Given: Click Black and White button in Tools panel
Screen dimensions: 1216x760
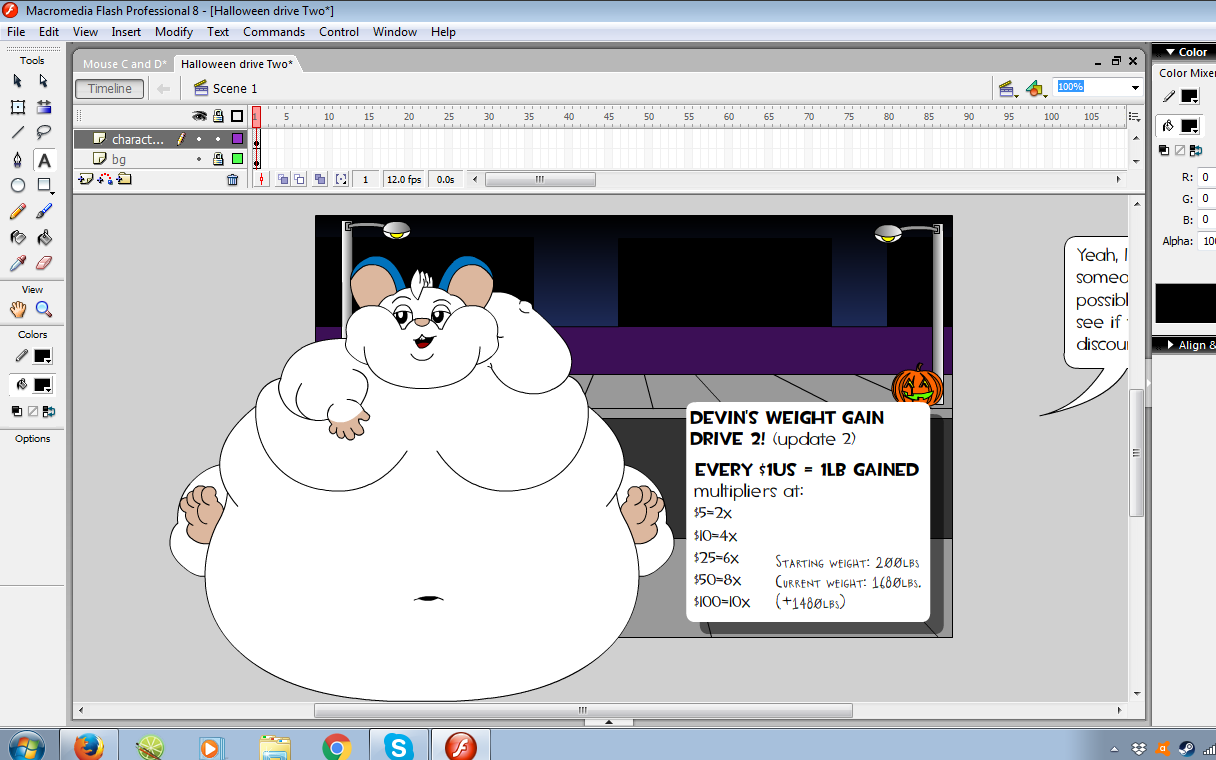Looking at the screenshot, I should (17, 411).
